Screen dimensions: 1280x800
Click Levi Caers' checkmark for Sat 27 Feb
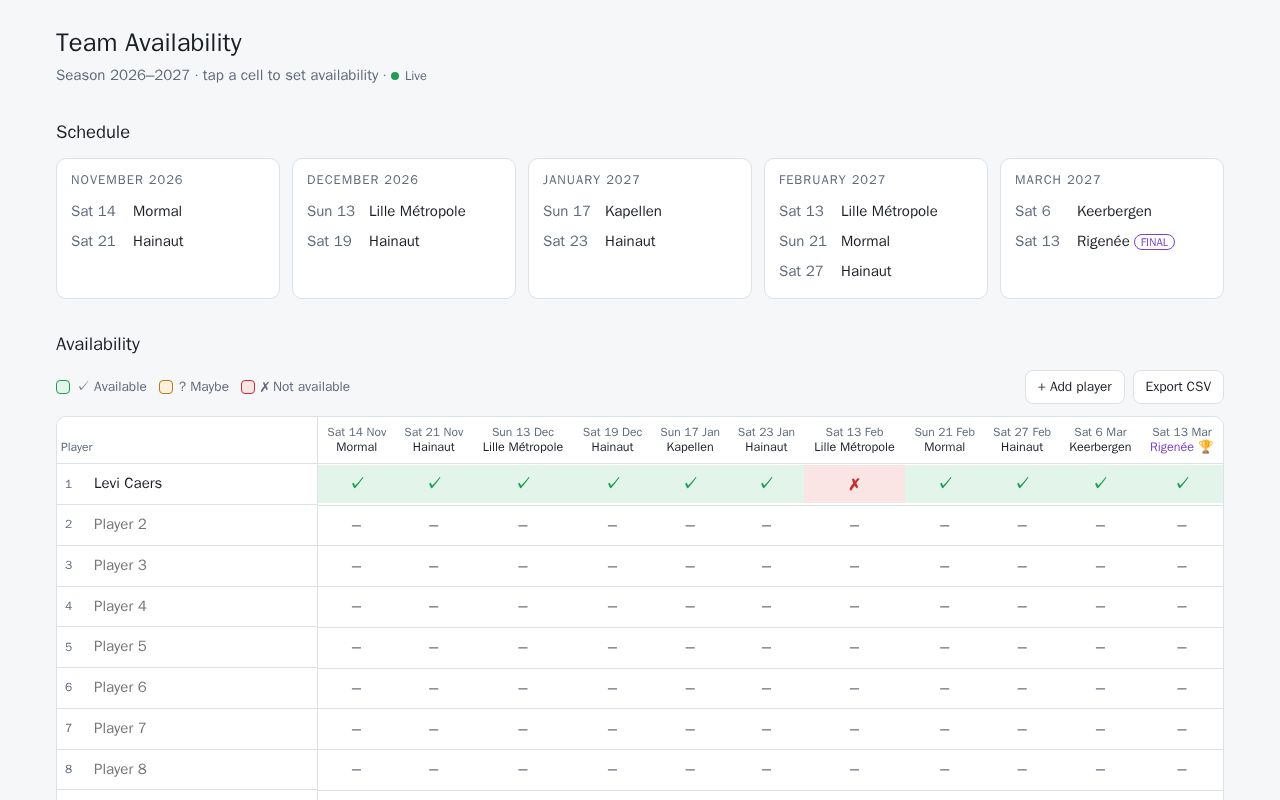pyautogui.click(x=1022, y=484)
